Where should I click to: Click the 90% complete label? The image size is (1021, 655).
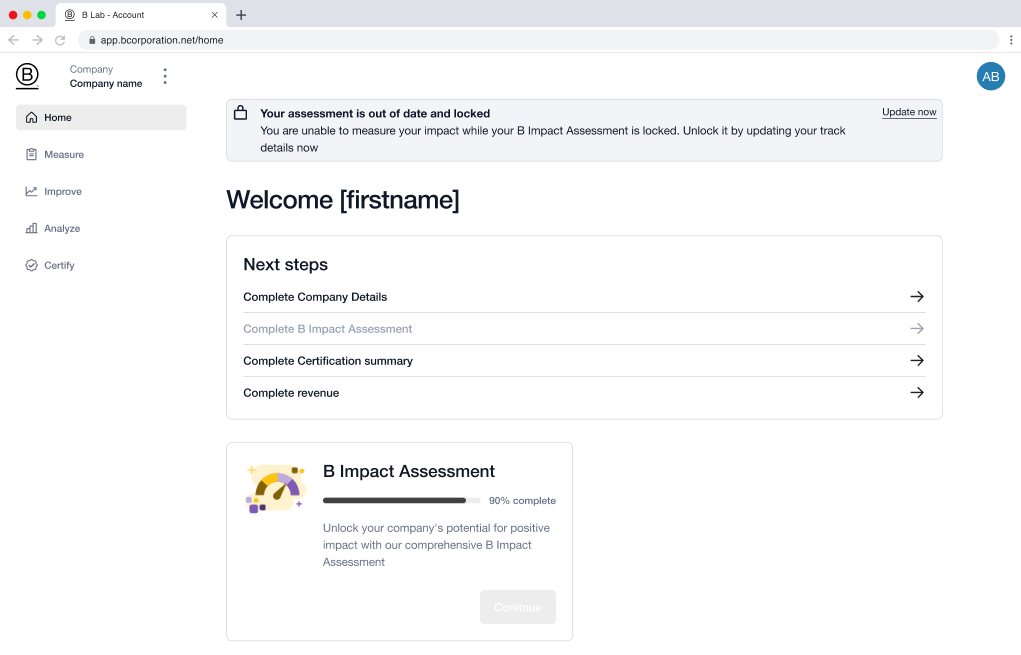[522, 501]
